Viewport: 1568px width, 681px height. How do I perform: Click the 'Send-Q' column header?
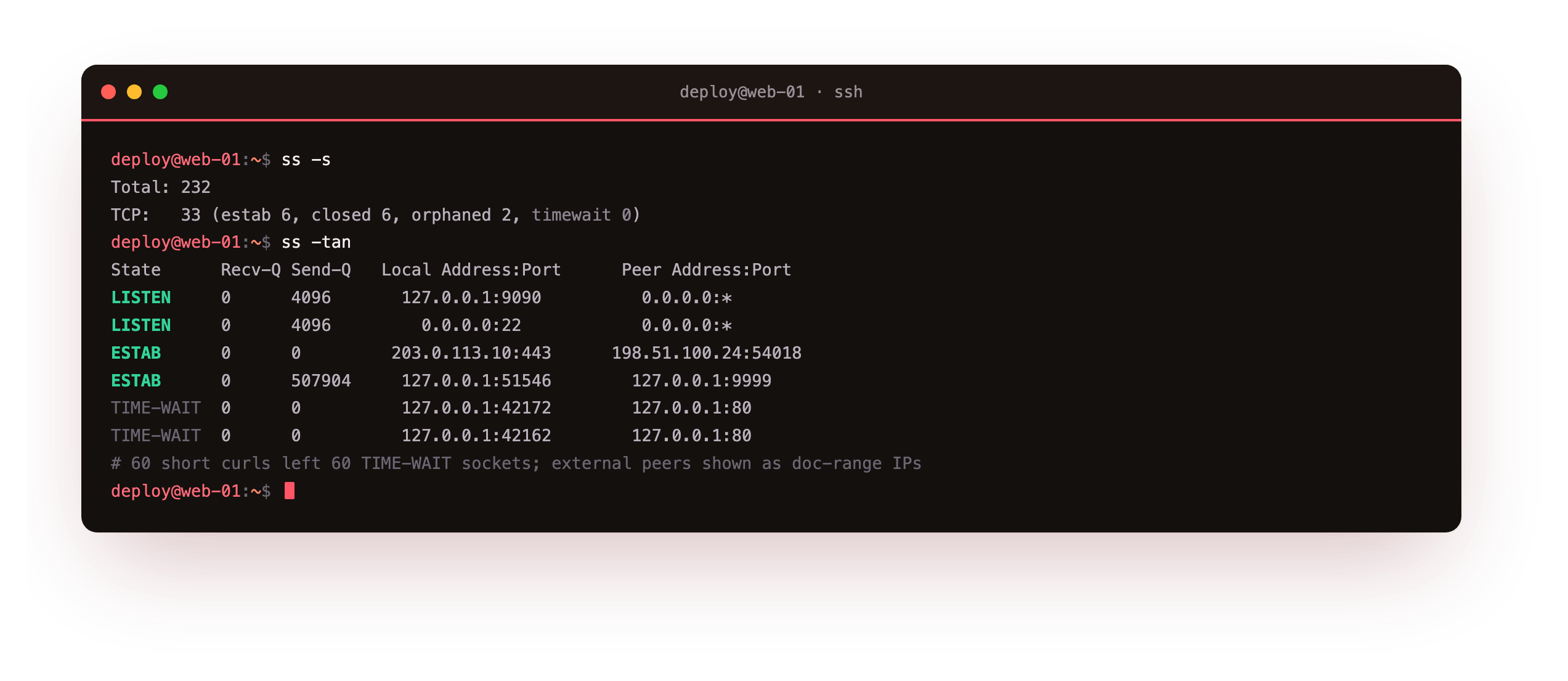(321, 270)
